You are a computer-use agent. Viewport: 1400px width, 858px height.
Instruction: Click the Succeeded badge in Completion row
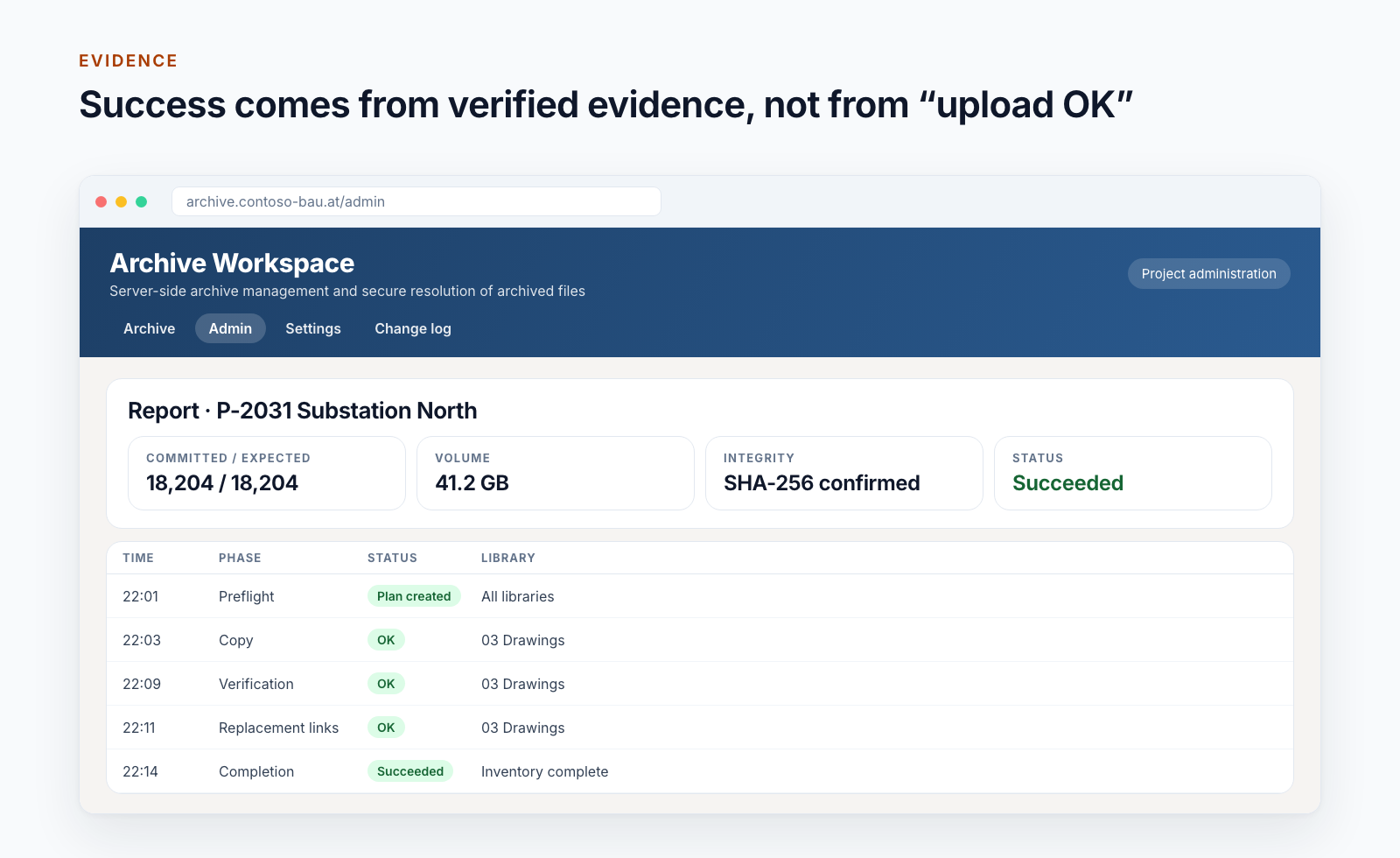point(410,771)
